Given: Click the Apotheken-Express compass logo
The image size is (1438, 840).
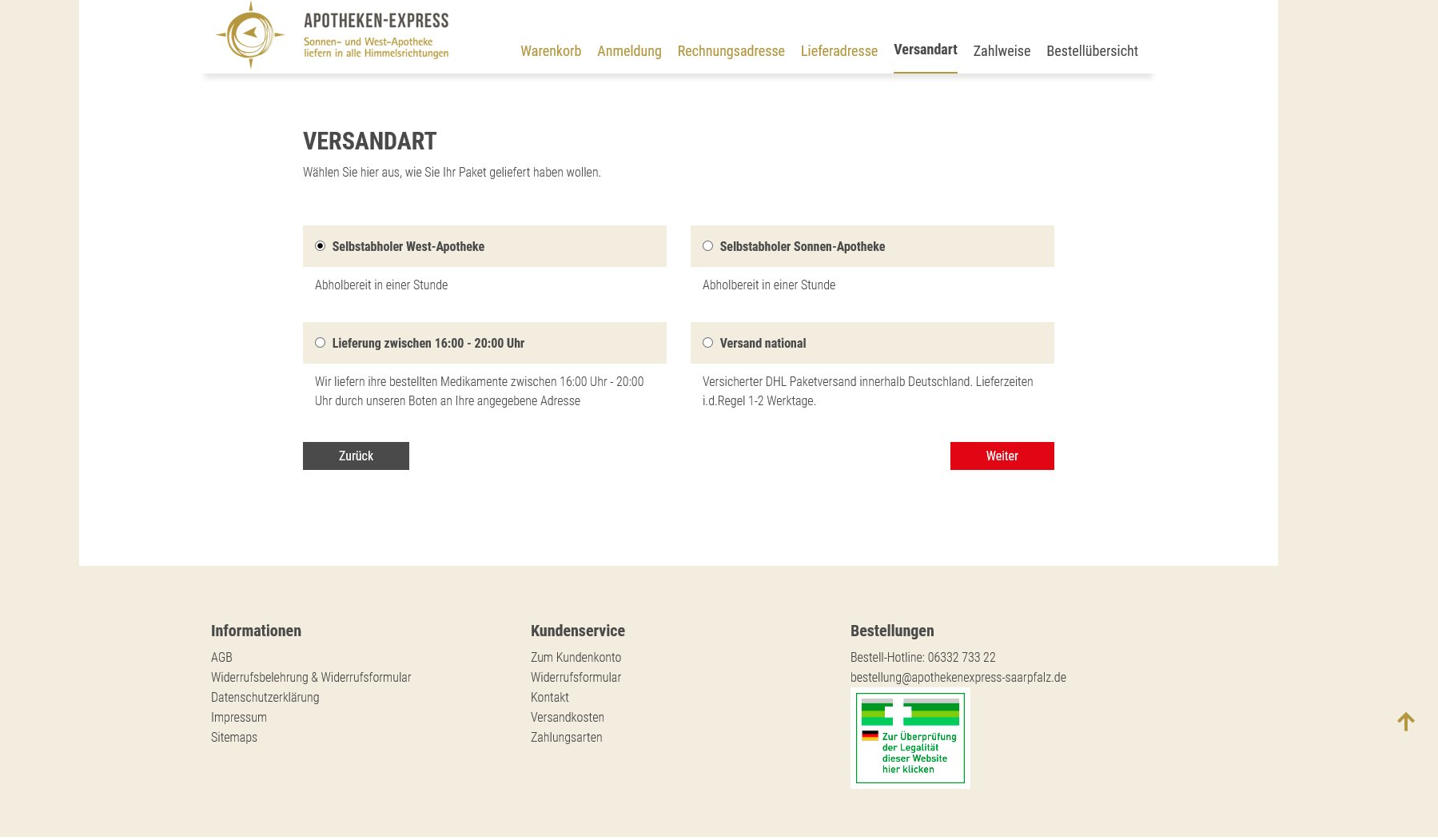Looking at the screenshot, I should (250, 35).
